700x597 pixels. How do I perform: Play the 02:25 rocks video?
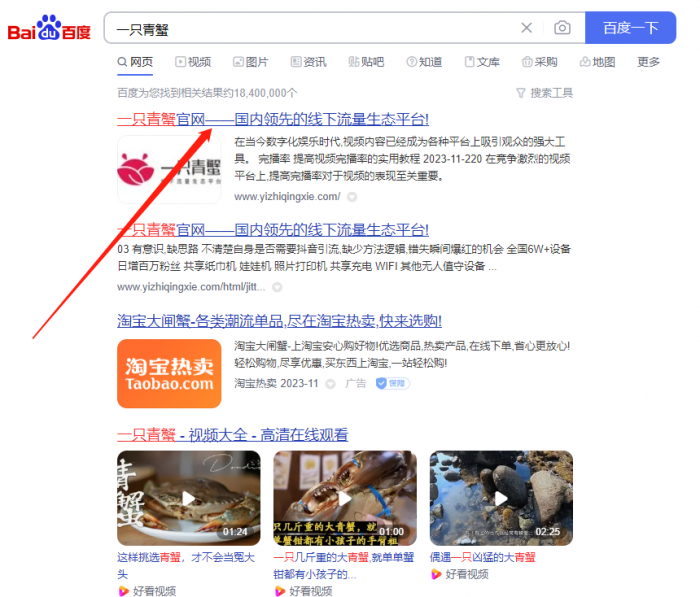pos(501,498)
